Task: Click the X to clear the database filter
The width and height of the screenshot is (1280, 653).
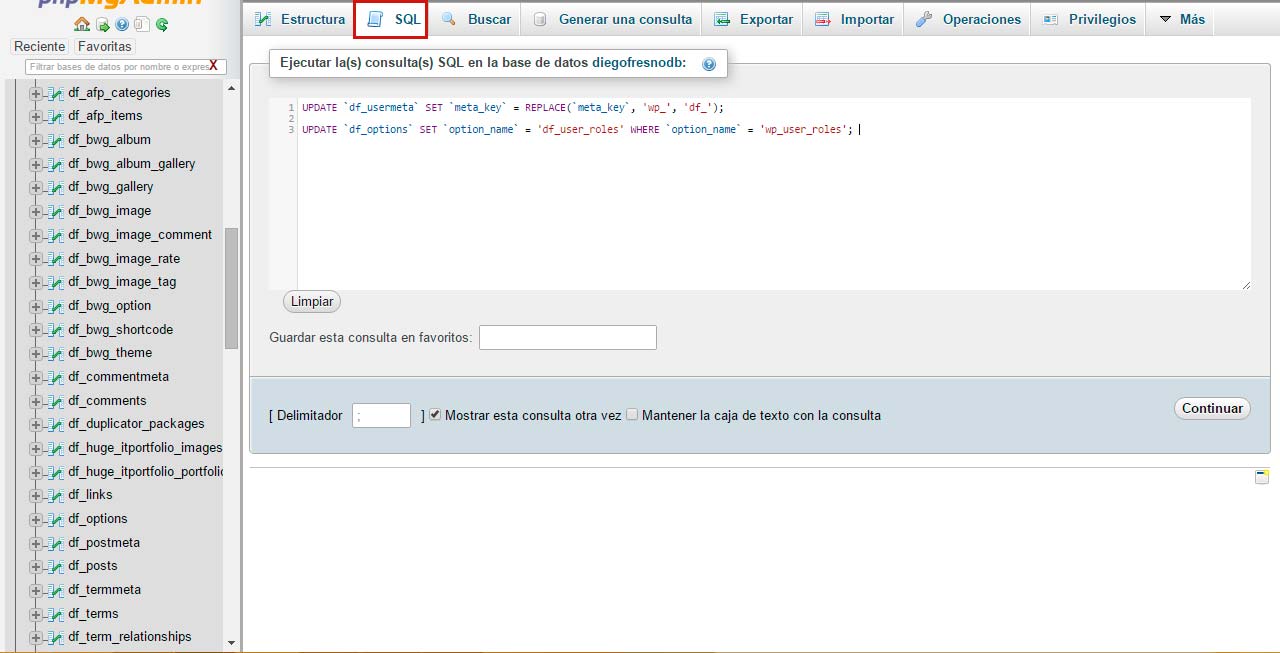Action: [215, 64]
